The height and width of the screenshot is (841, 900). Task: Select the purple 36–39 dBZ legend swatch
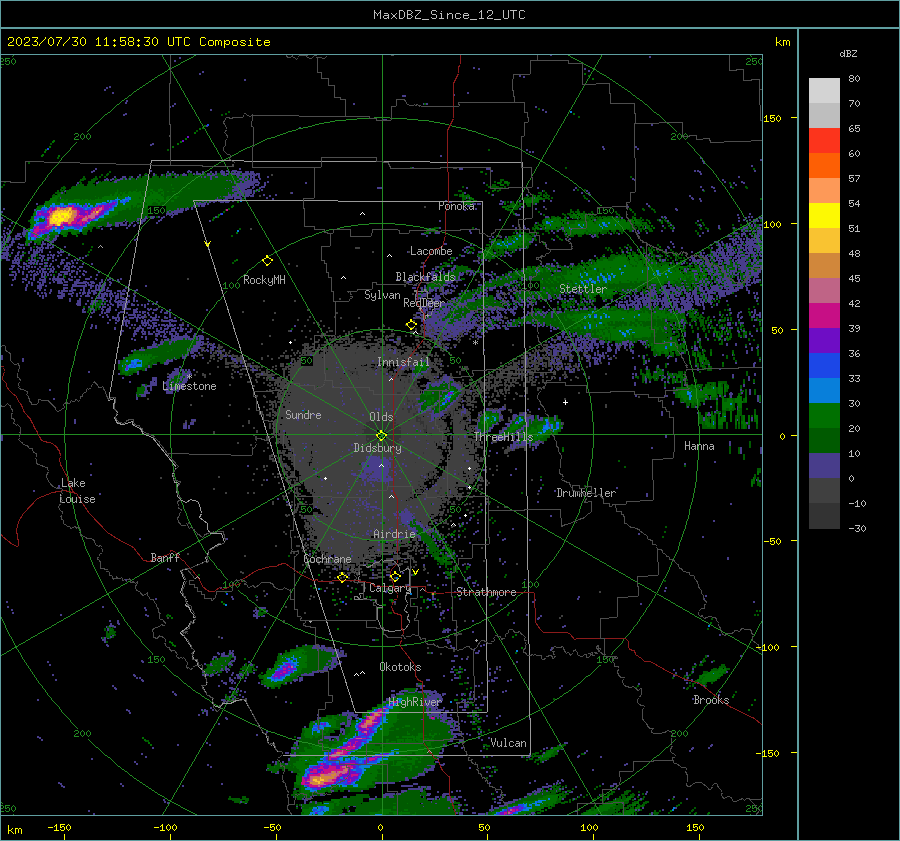click(x=824, y=340)
